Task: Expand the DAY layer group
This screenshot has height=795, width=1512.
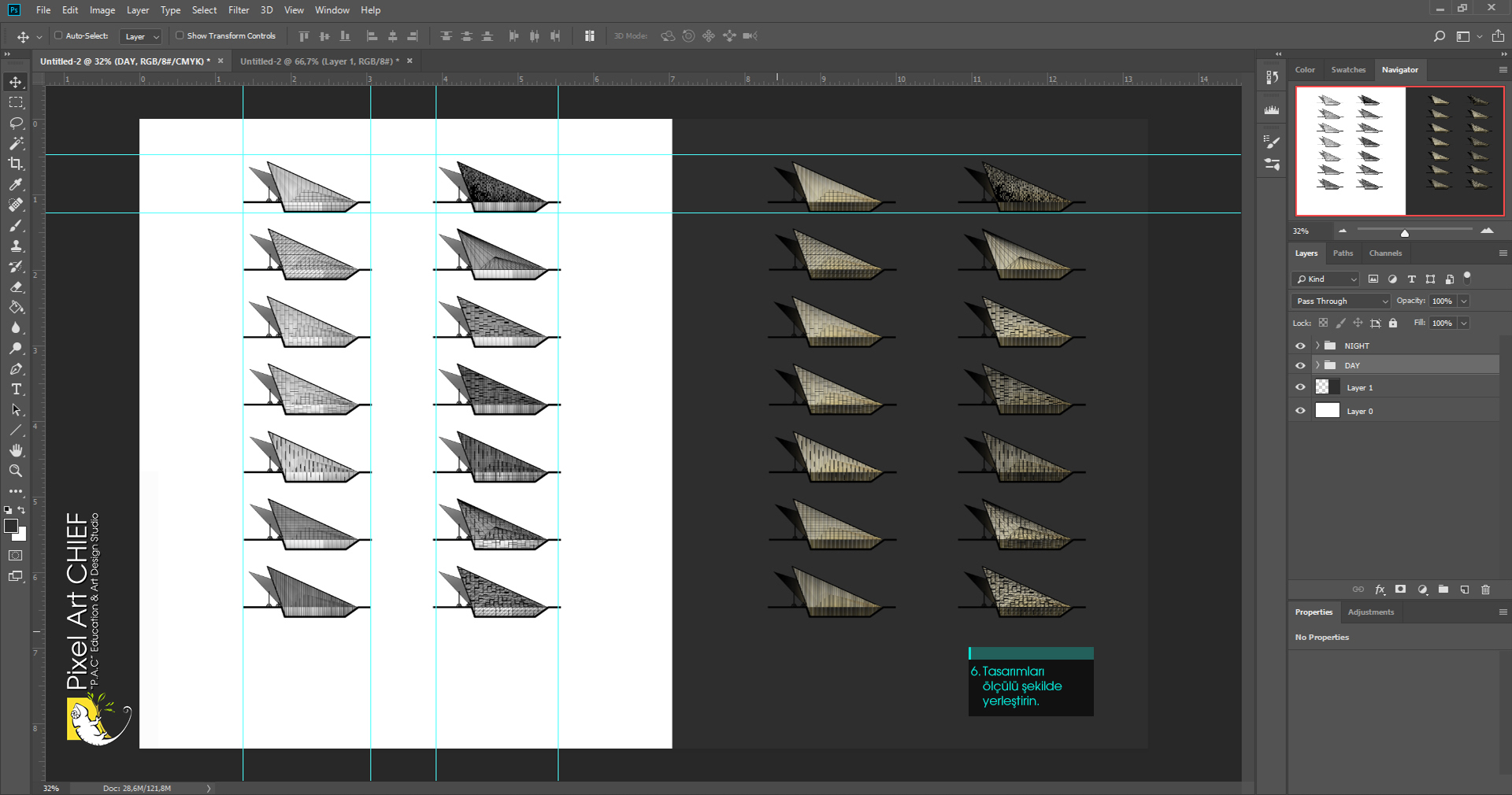Action: click(x=1317, y=365)
